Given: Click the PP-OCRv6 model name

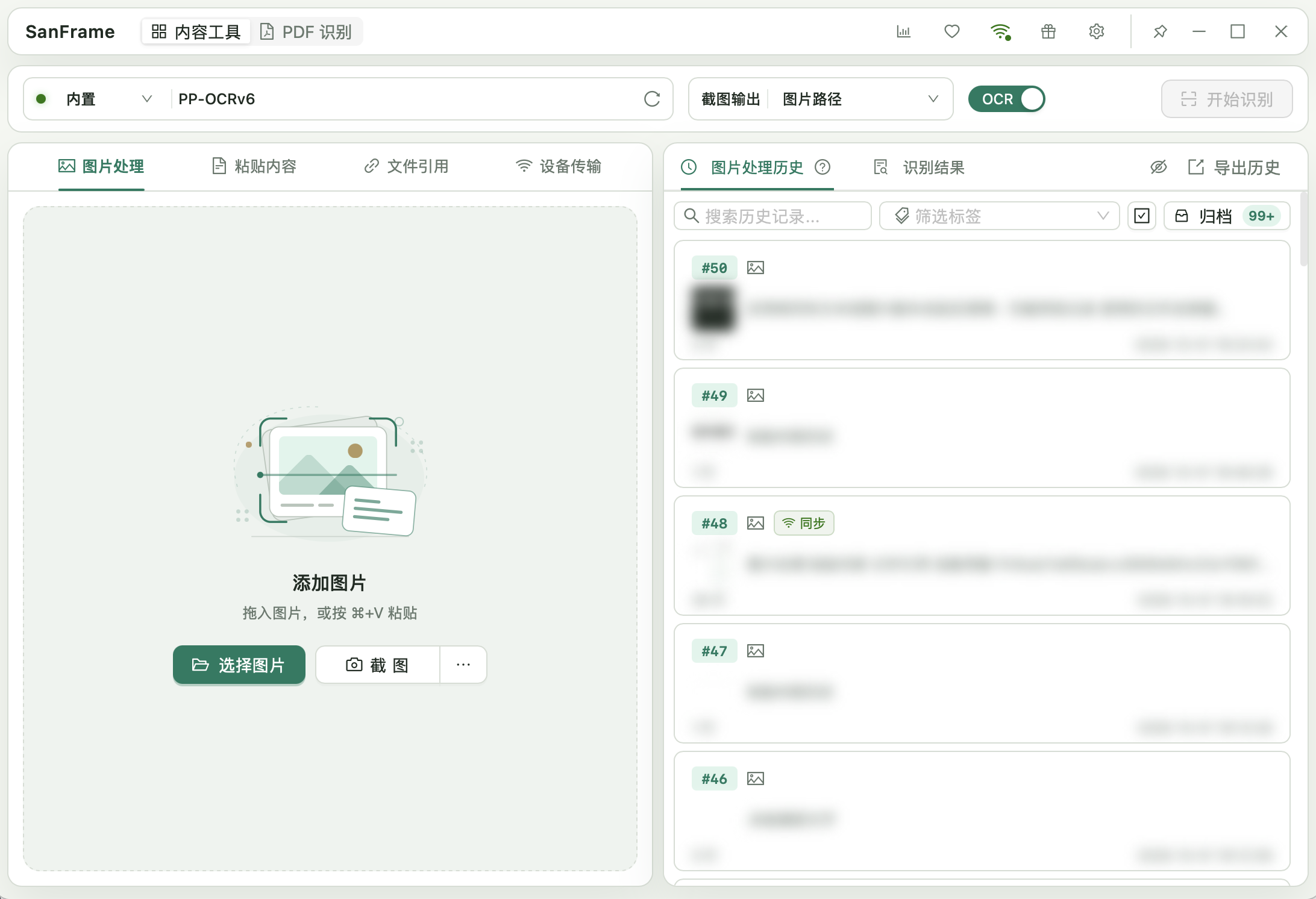Looking at the screenshot, I should [x=217, y=99].
